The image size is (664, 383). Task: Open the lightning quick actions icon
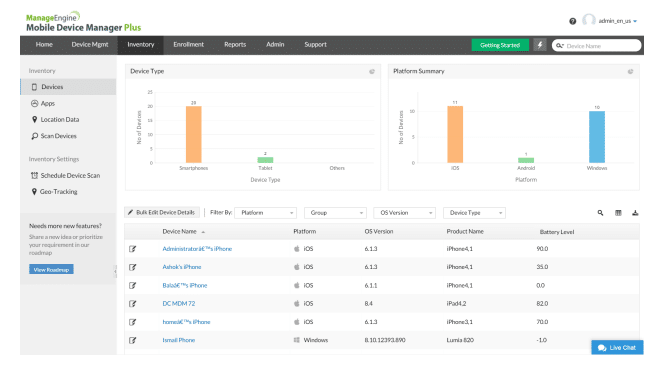point(540,45)
